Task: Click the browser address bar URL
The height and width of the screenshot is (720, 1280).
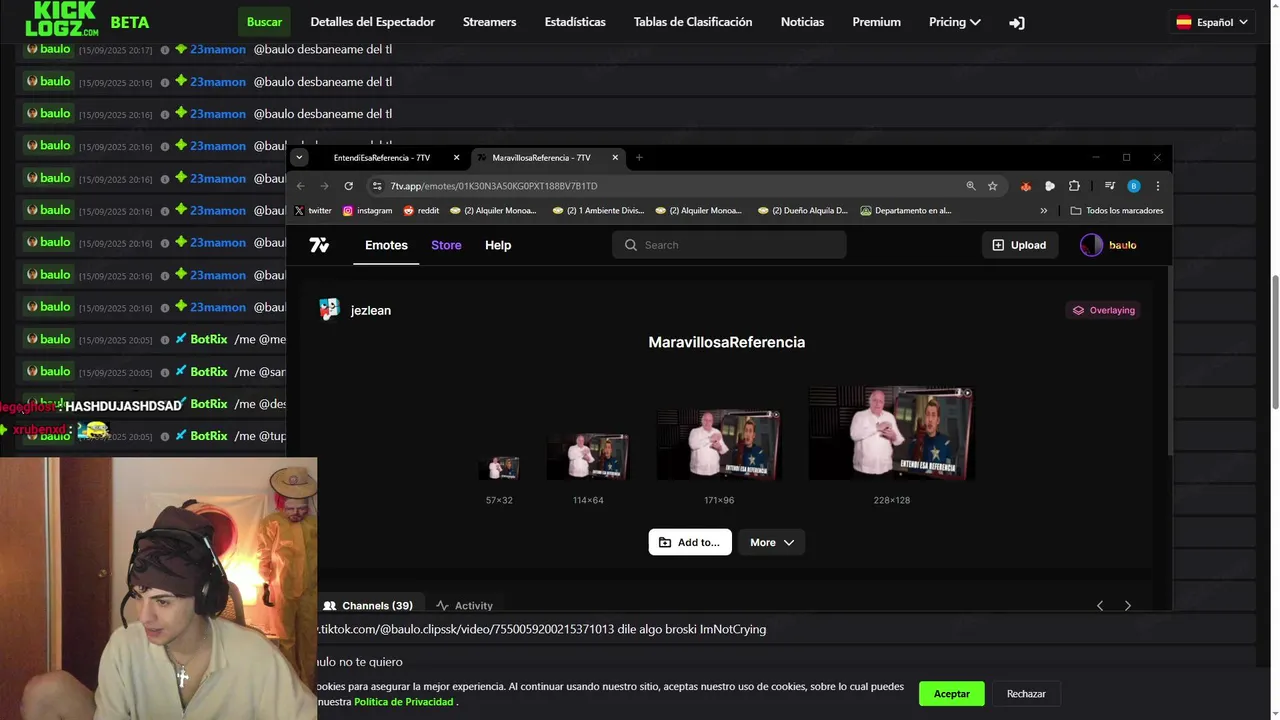Action: coord(494,186)
